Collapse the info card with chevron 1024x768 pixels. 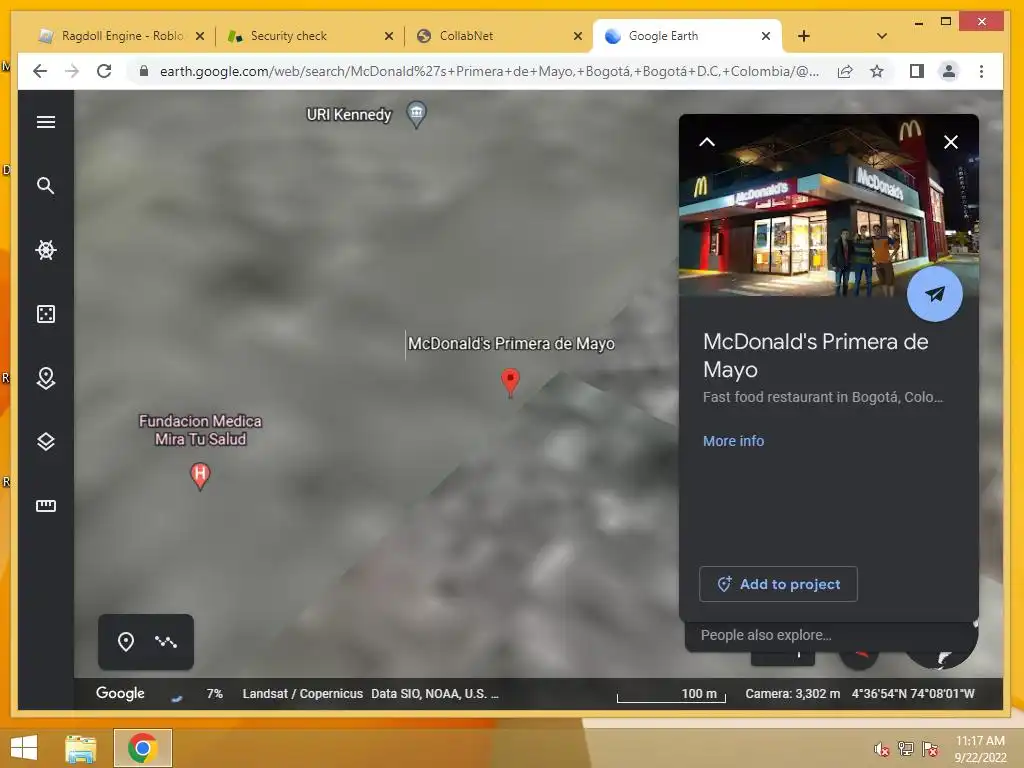coord(707,142)
